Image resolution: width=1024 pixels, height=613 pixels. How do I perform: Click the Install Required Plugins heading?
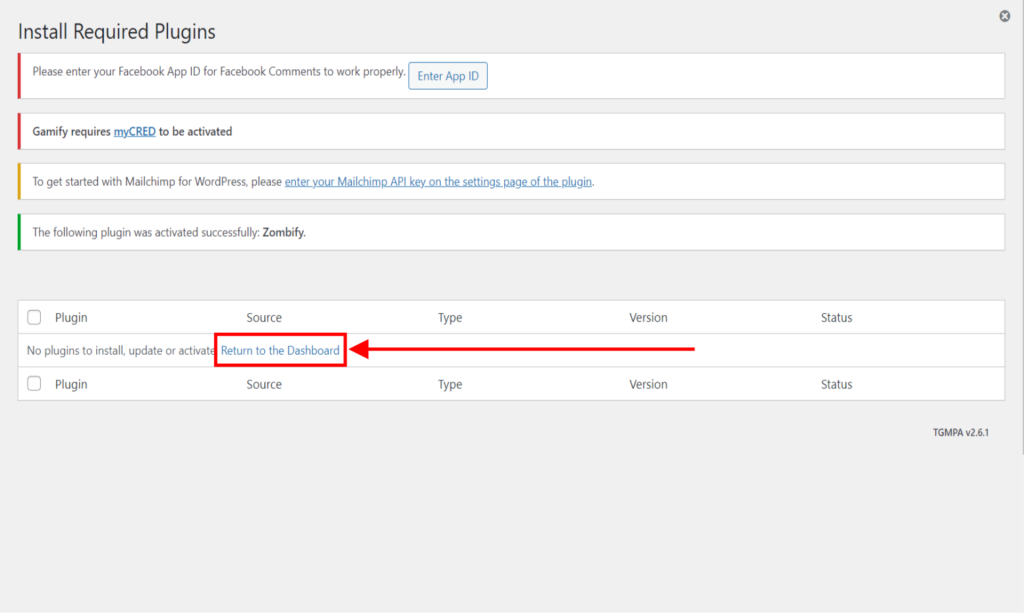click(x=117, y=32)
